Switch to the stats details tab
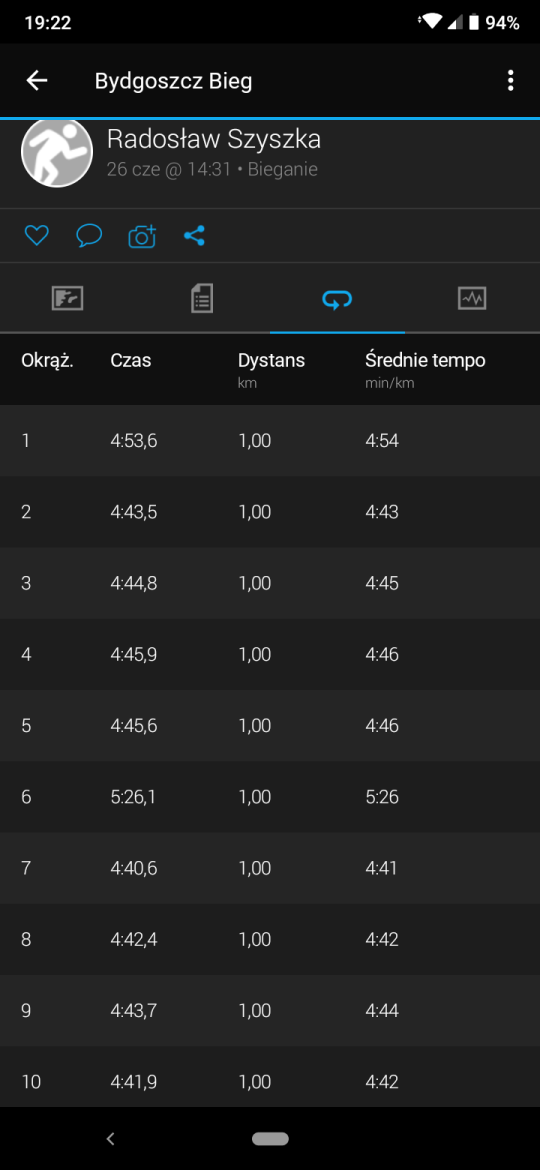Image resolution: width=540 pixels, height=1170 pixels. pos(202,299)
